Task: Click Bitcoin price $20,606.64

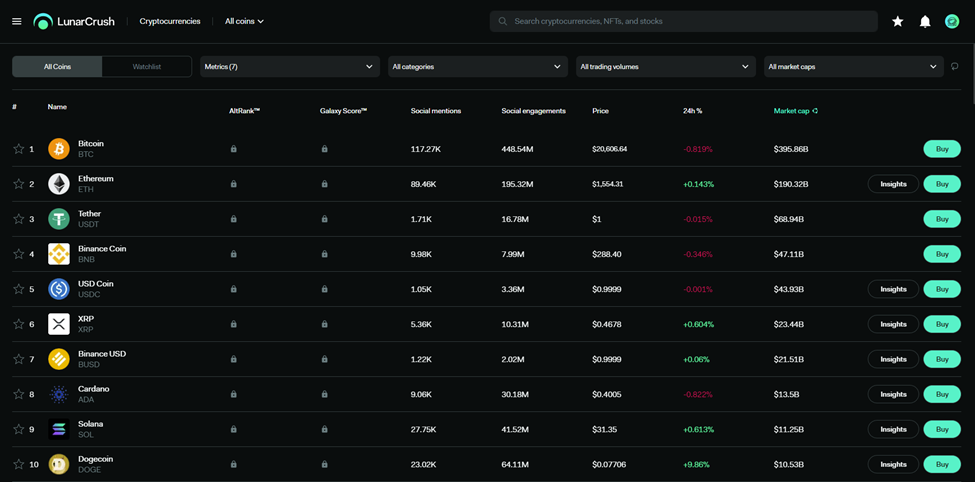Action: pyautogui.click(x=609, y=149)
